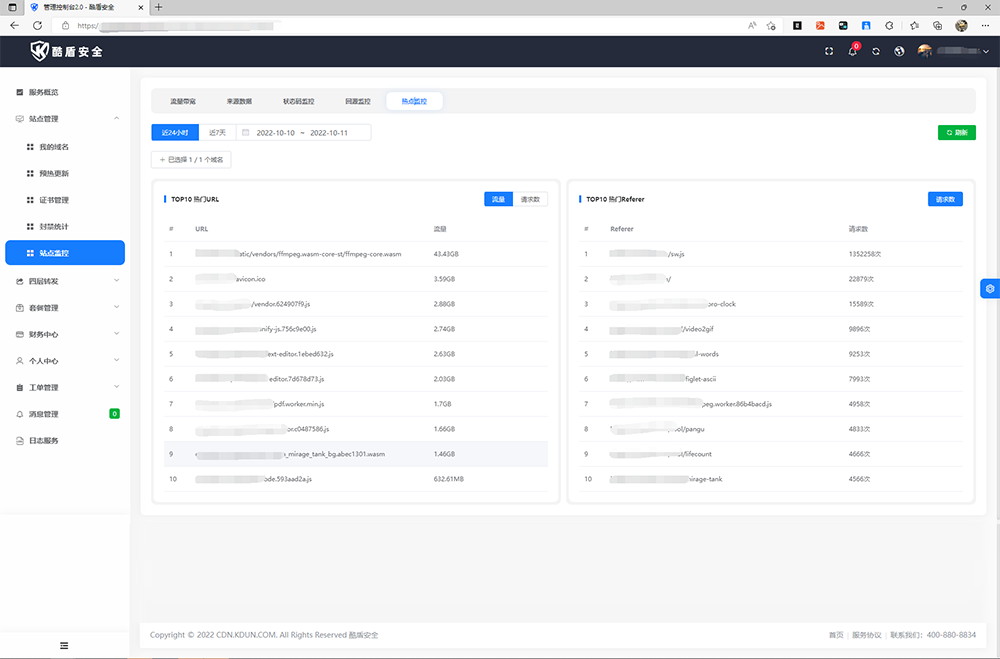Toggle fullscreen icon in the header
The width and height of the screenshot is (1000, 659).
point(829,52)
